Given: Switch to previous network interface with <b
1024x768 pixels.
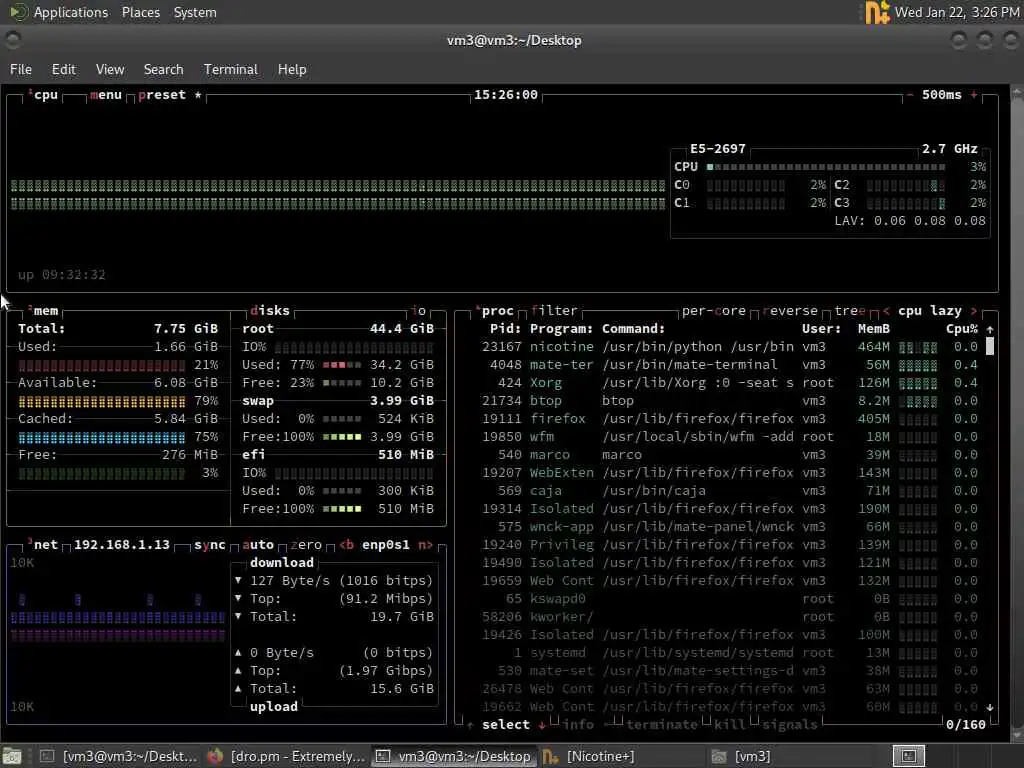Looking at the screenshot, I should 346,545.
